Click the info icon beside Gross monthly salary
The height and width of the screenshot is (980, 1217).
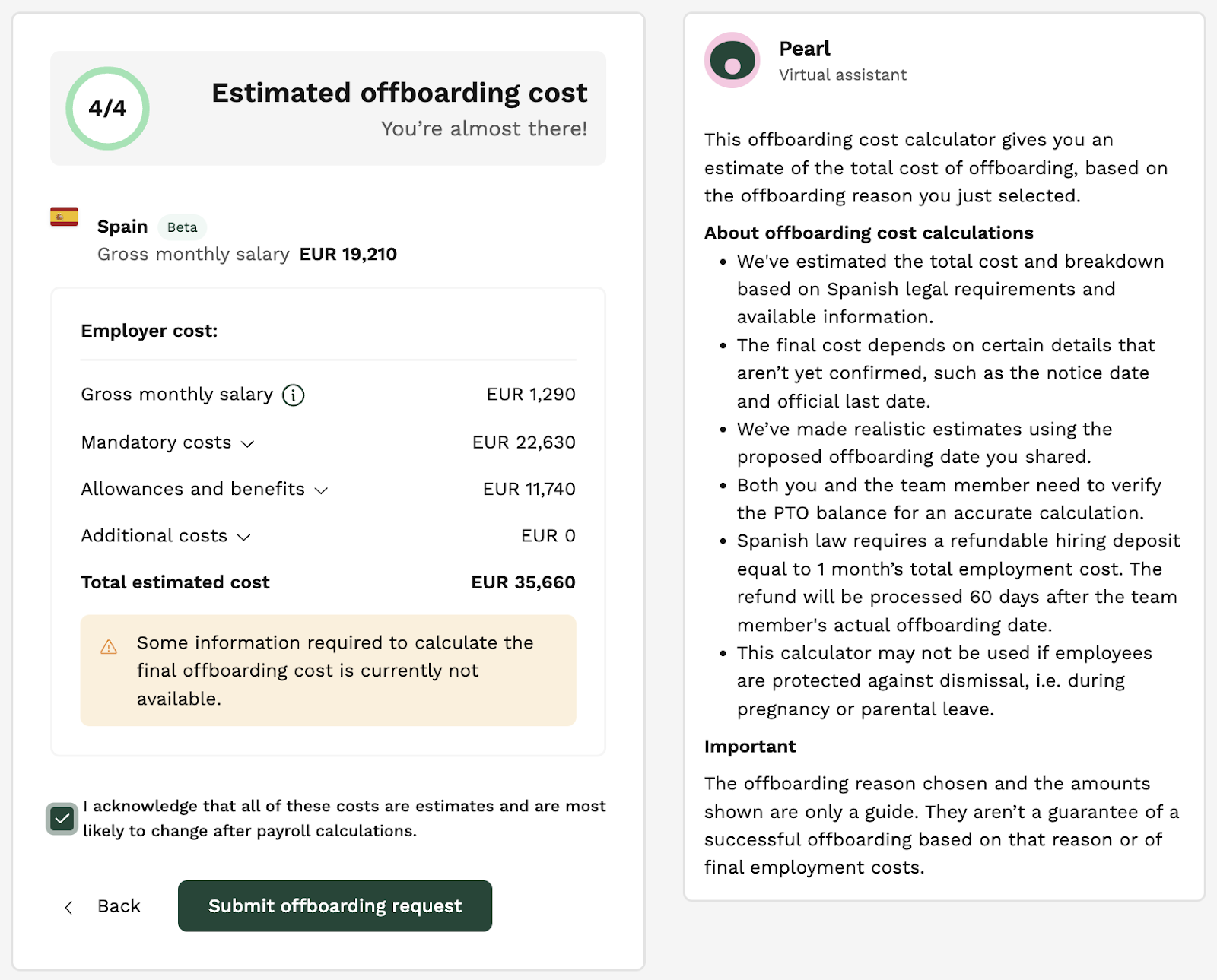293,395
